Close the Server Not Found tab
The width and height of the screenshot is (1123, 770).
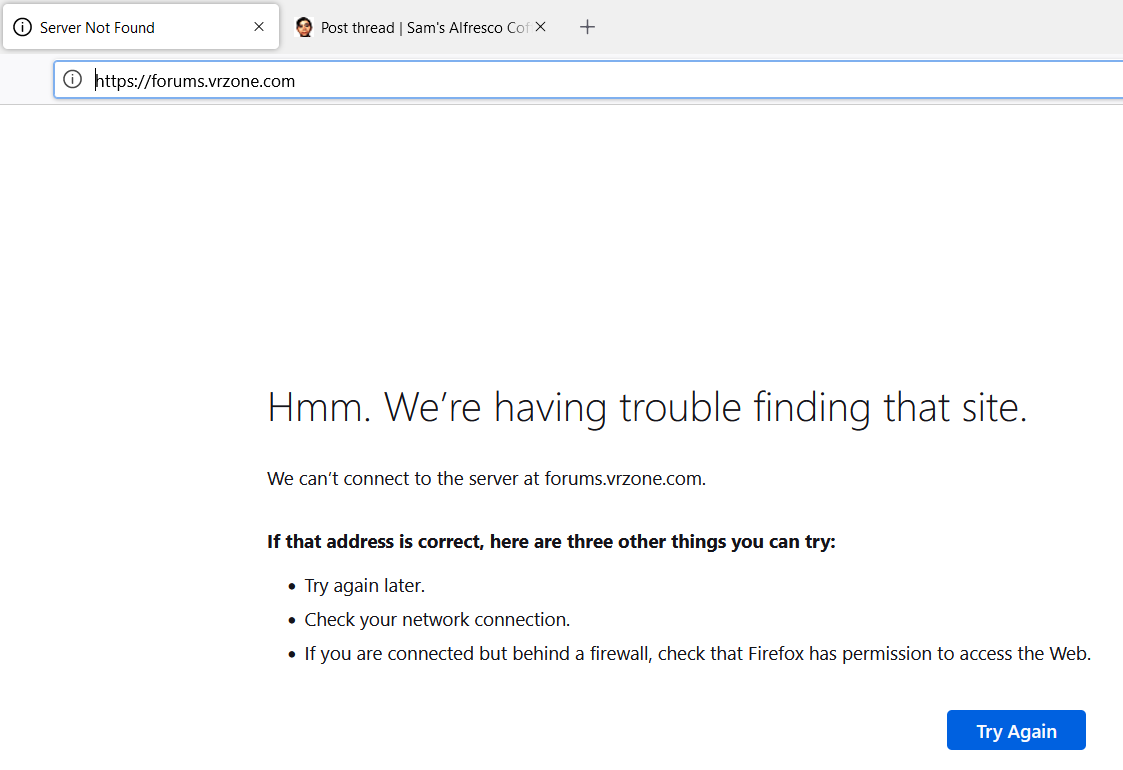tap(259, 27)
